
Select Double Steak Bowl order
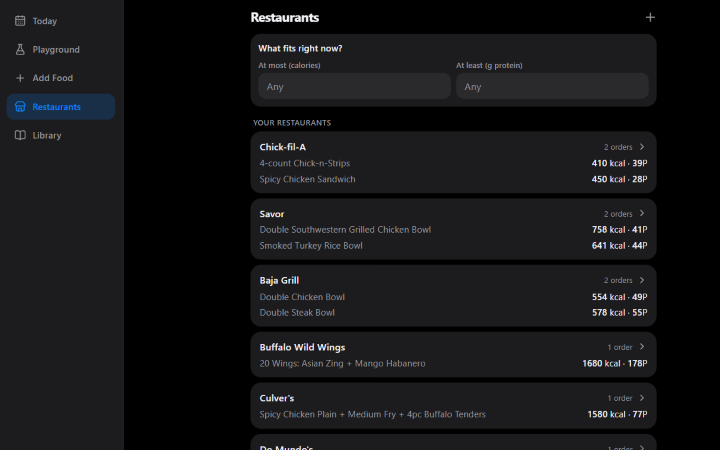pos(297,312)
